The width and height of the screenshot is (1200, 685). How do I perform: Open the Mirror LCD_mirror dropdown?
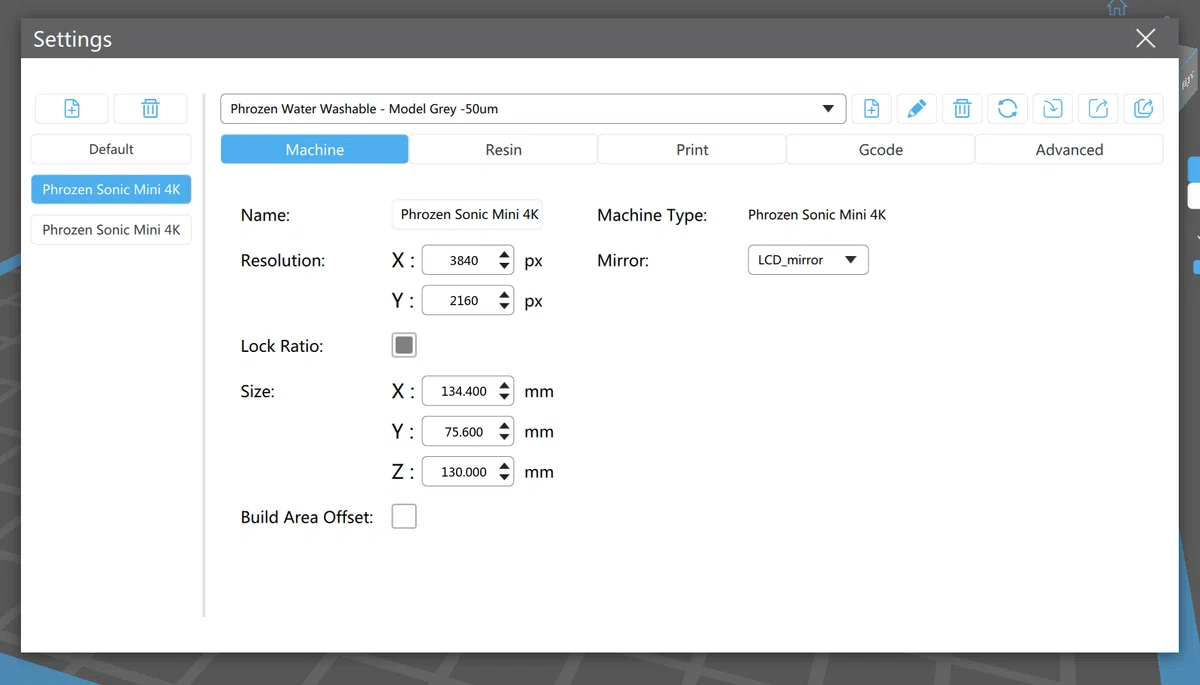point(808,260)
